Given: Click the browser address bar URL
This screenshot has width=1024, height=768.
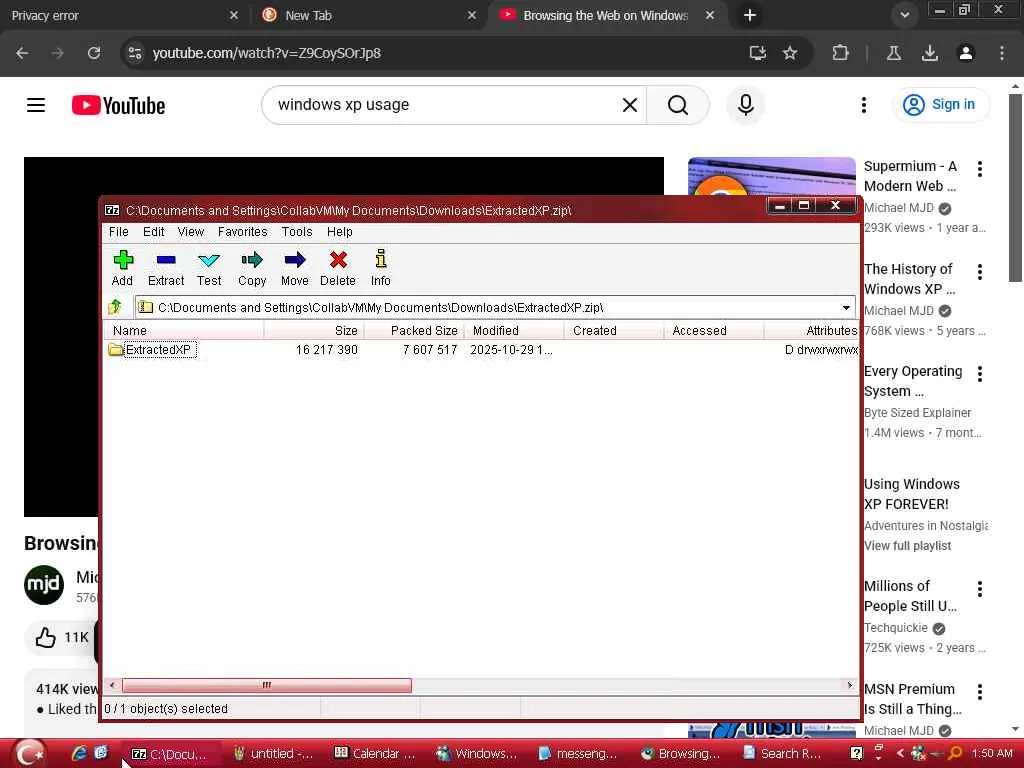Looking at the screenshot, I should [266, 53].
